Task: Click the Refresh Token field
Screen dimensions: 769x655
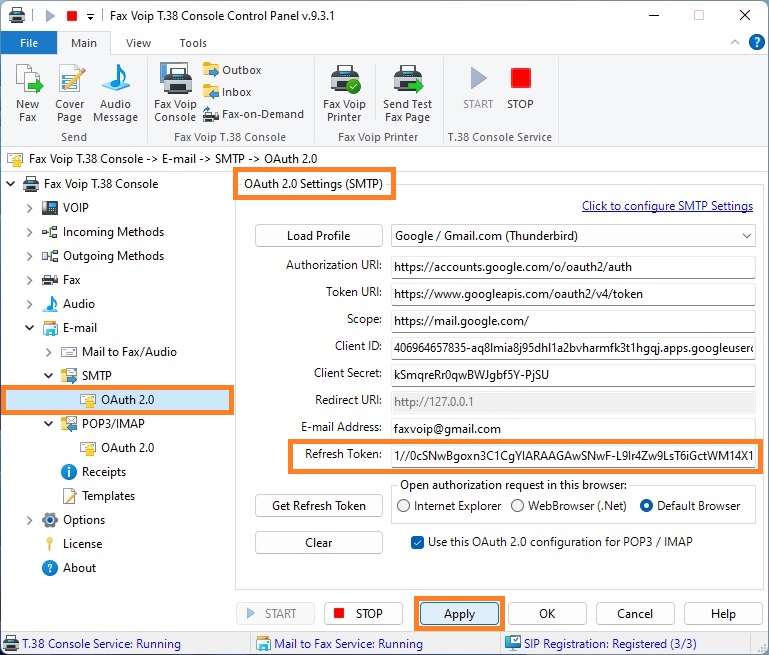Action: [573, 456]
